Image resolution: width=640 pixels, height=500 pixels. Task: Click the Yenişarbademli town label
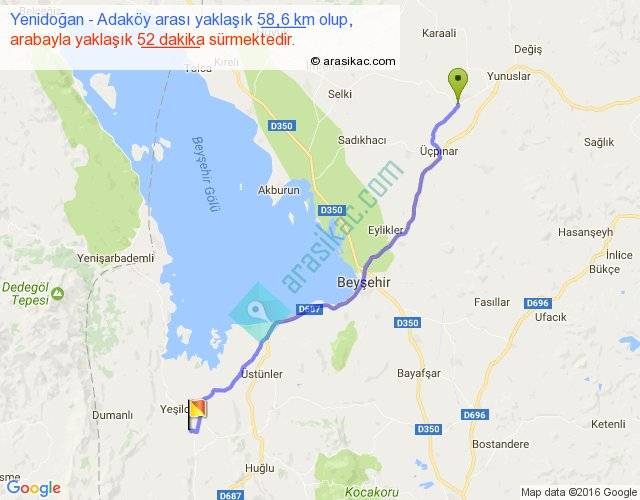(x=116, y=258)
